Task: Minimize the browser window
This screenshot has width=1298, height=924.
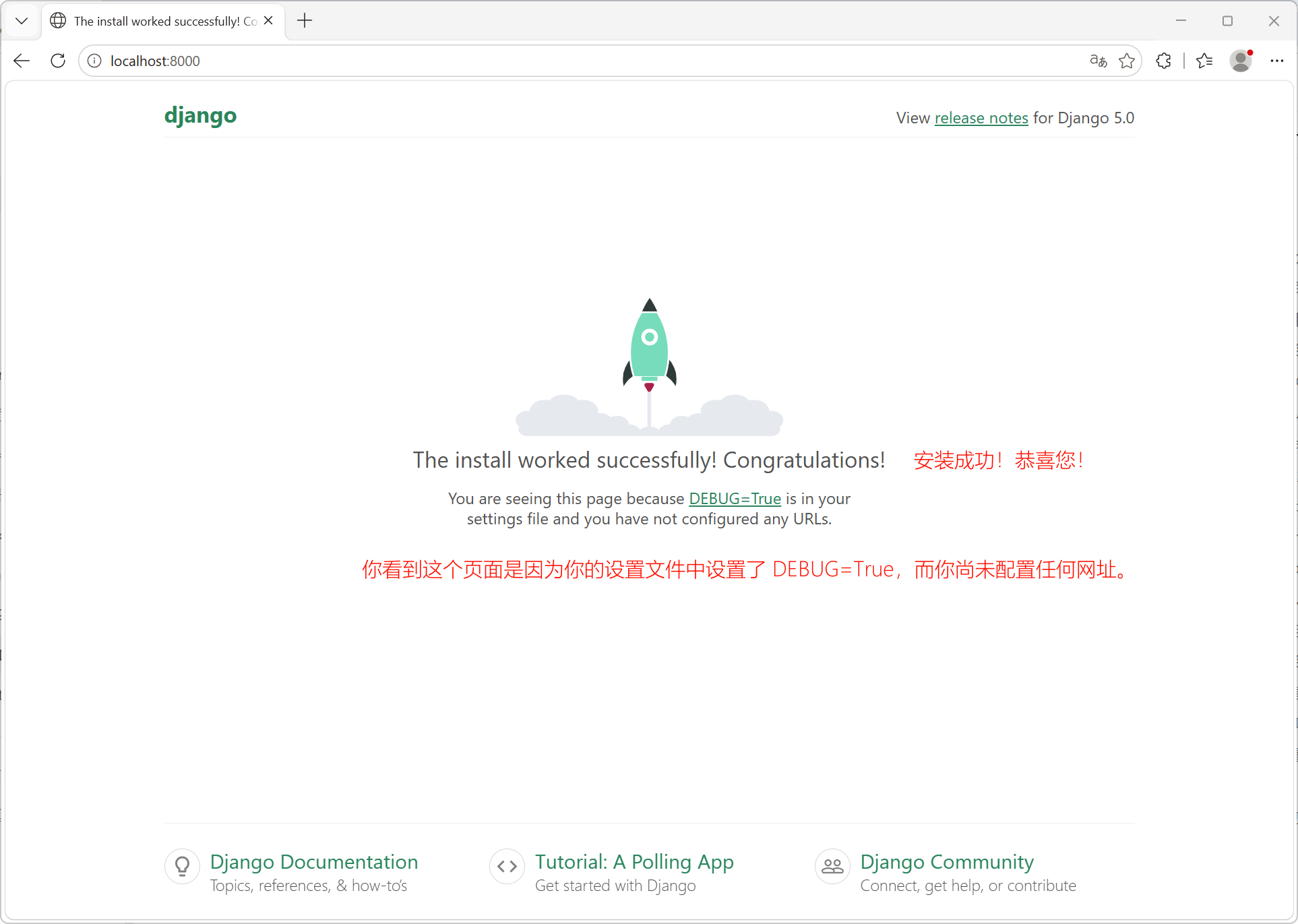Action: point(1181,21)
